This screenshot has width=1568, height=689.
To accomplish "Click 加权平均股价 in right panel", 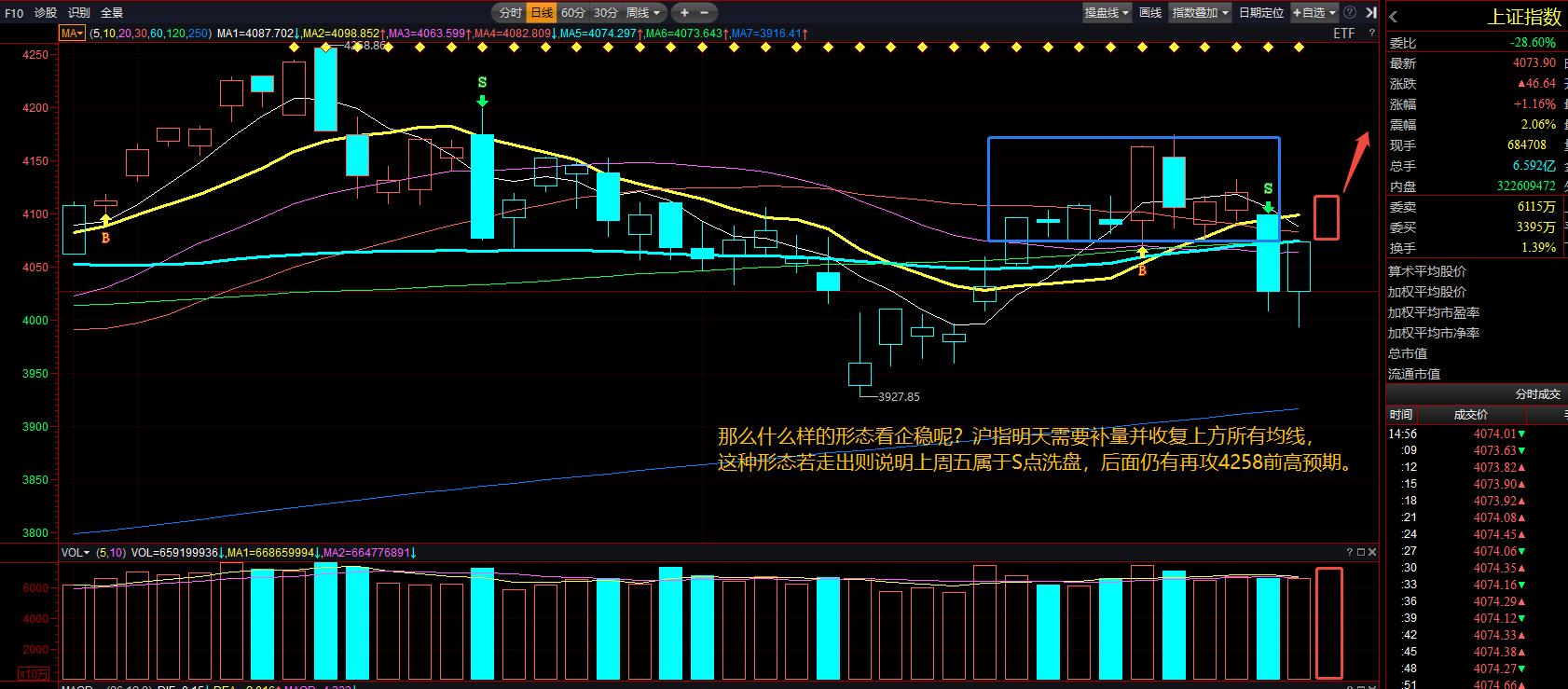I will coord(1426,292).
